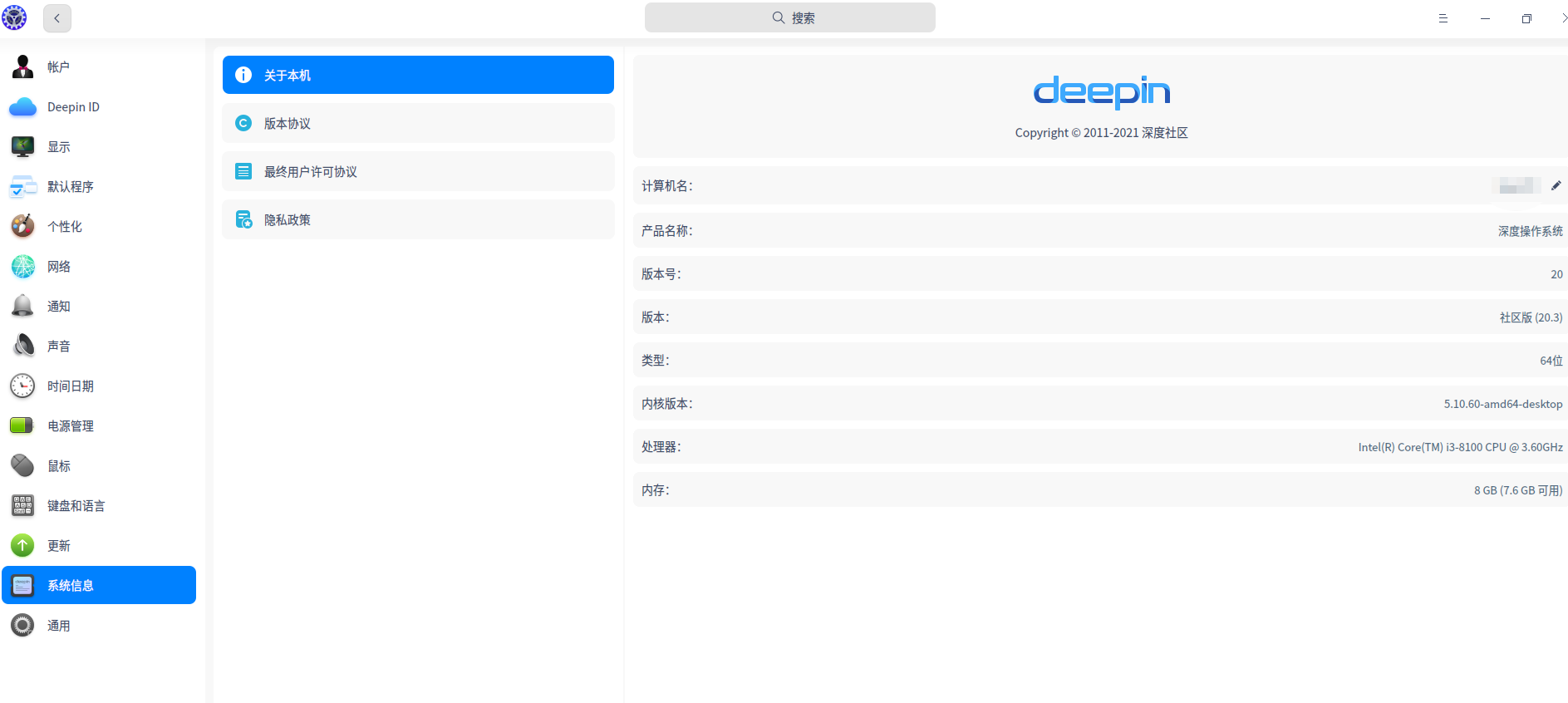Click the 关于本机 info icon
The height and width of the screenshot is (703, 1568).
click(x=243, y=75)
